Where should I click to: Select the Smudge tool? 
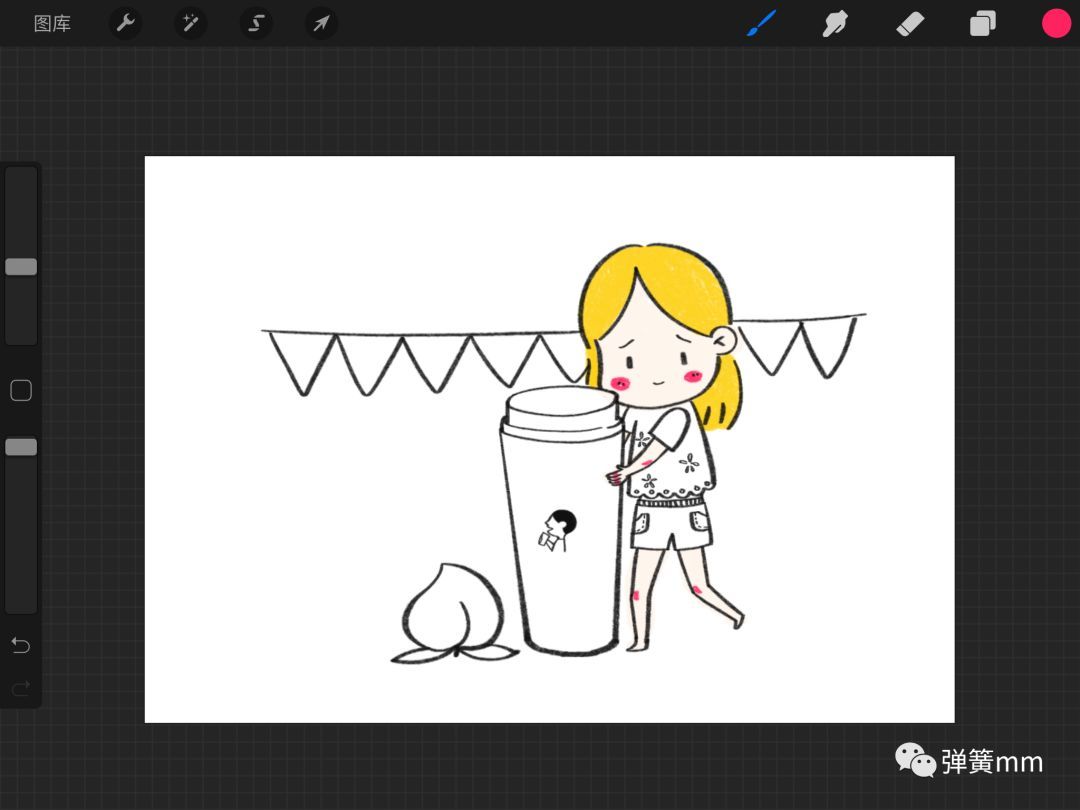pyautogui.click(x=835, y=23)
